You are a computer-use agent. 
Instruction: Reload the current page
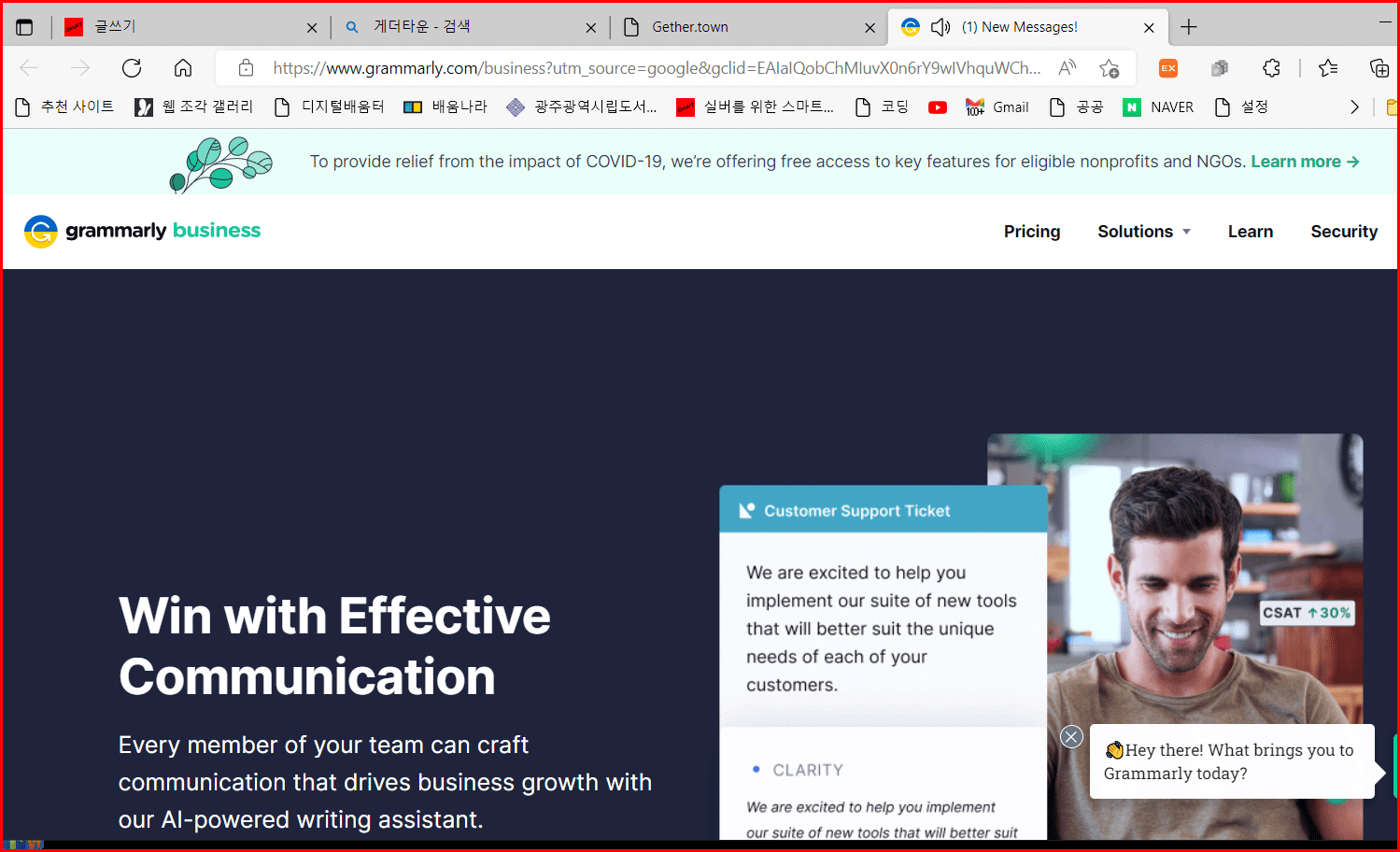tap(132, 68)
